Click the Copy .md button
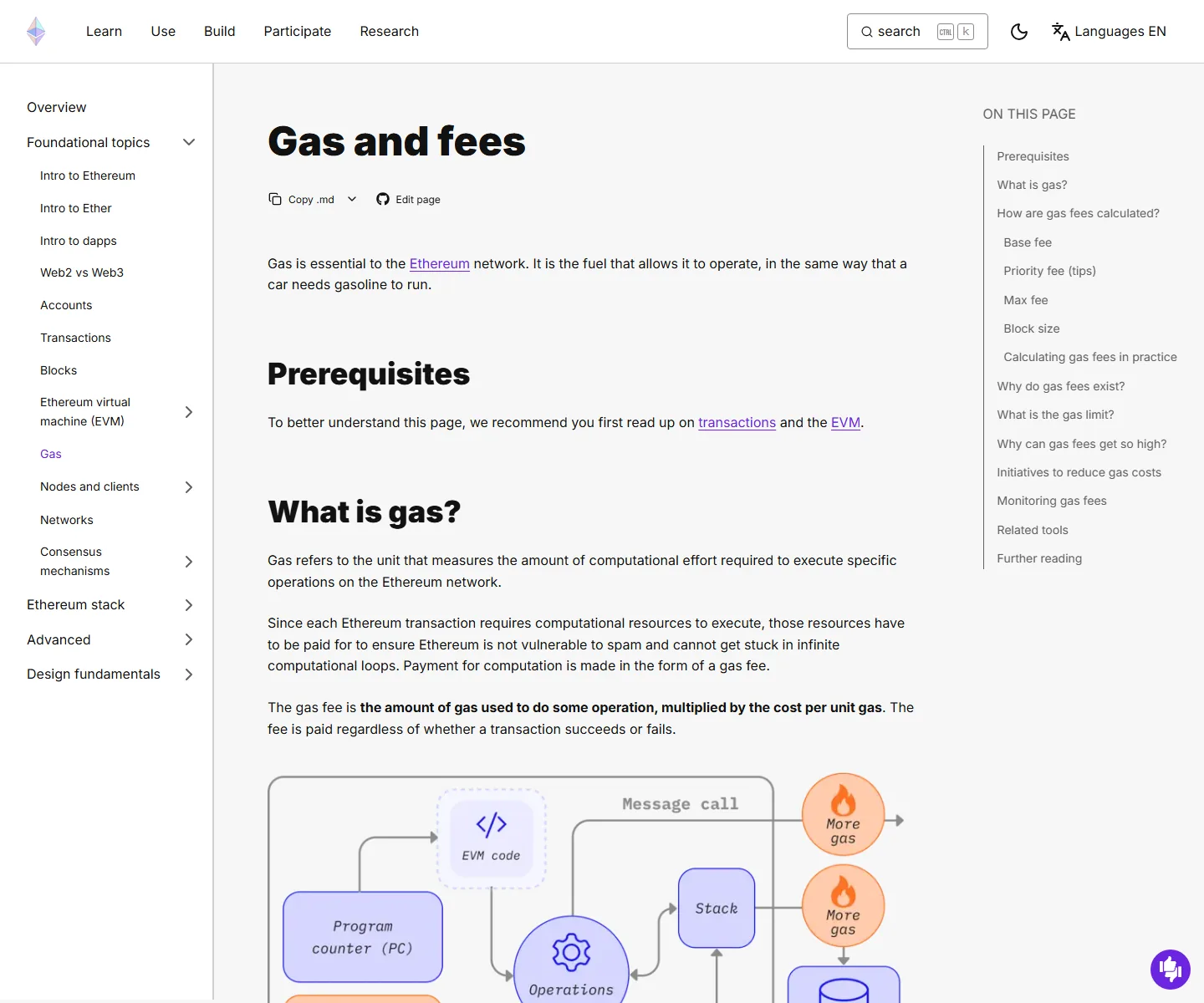Screen dimensions: 1204x1003 pos(301,199)
